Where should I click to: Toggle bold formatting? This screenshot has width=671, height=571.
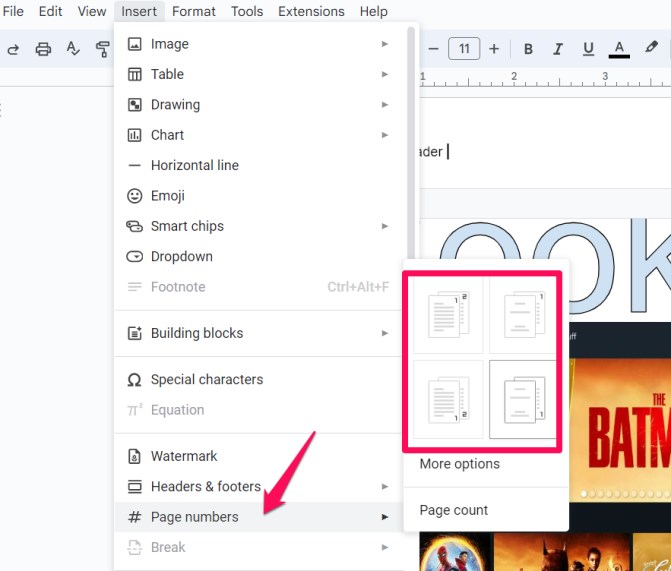(528, 49)
